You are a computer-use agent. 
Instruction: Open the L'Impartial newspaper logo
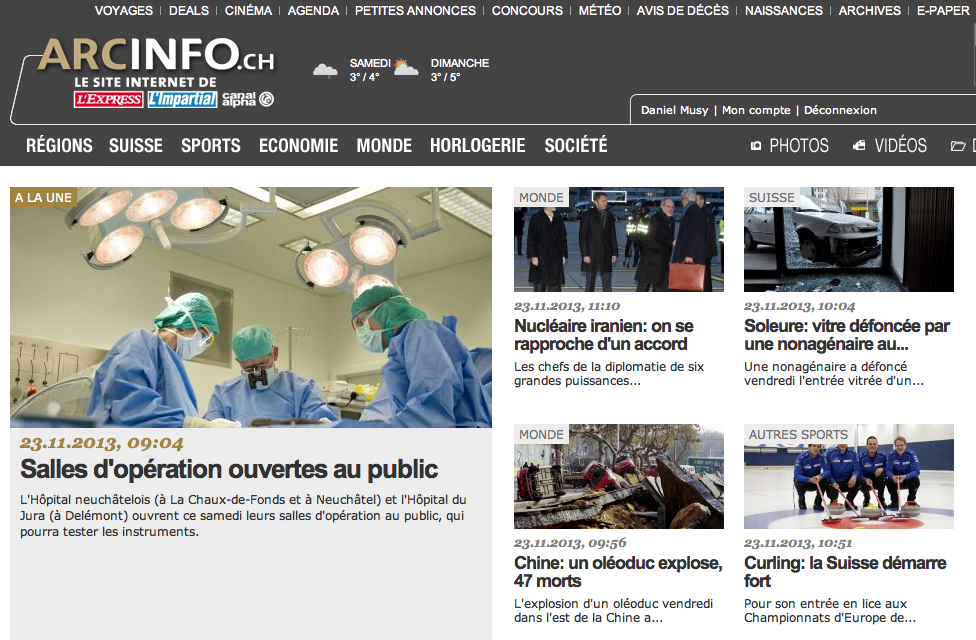tap(182, 99)
